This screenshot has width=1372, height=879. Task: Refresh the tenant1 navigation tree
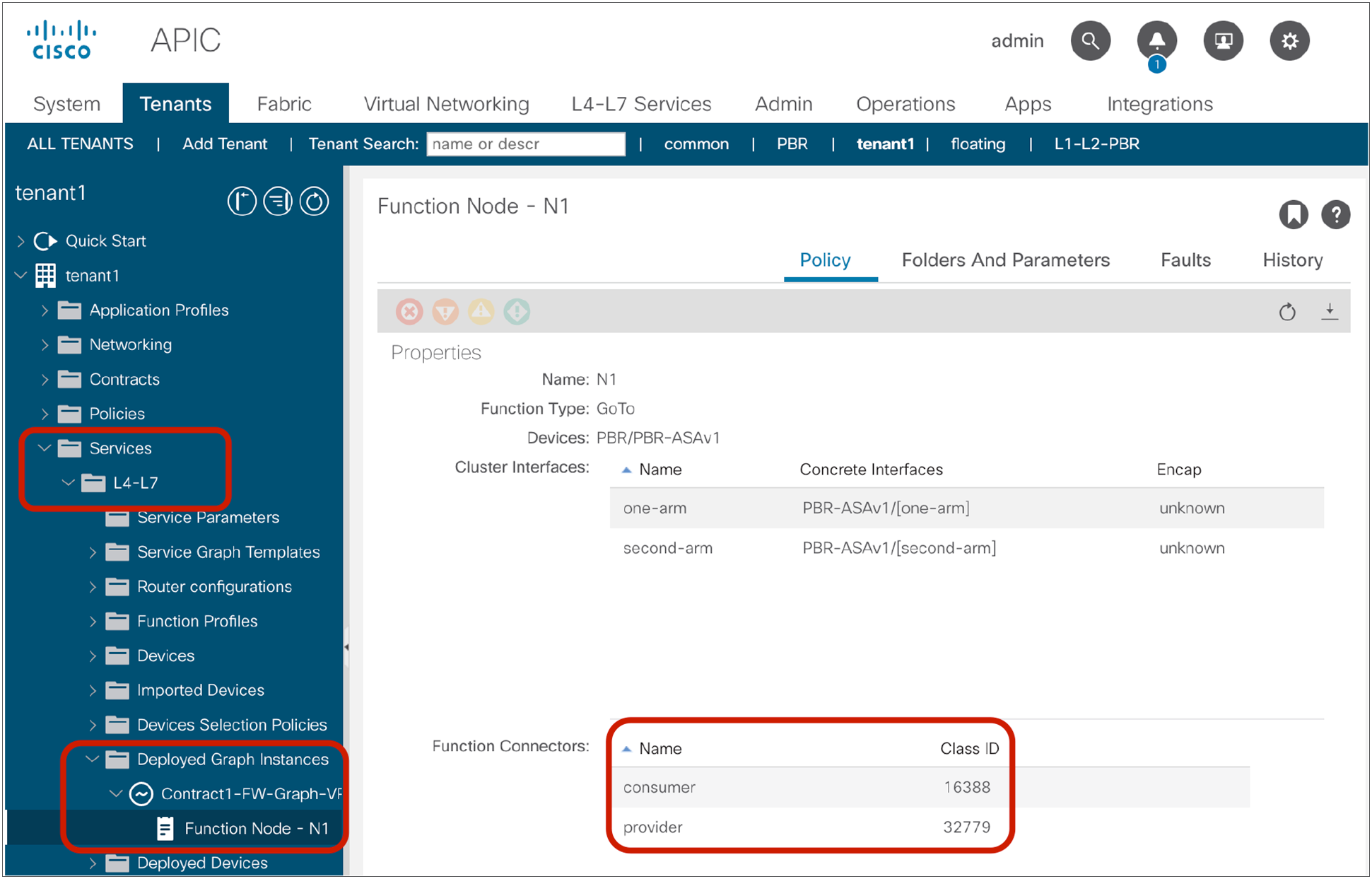(x=315, y=202)
